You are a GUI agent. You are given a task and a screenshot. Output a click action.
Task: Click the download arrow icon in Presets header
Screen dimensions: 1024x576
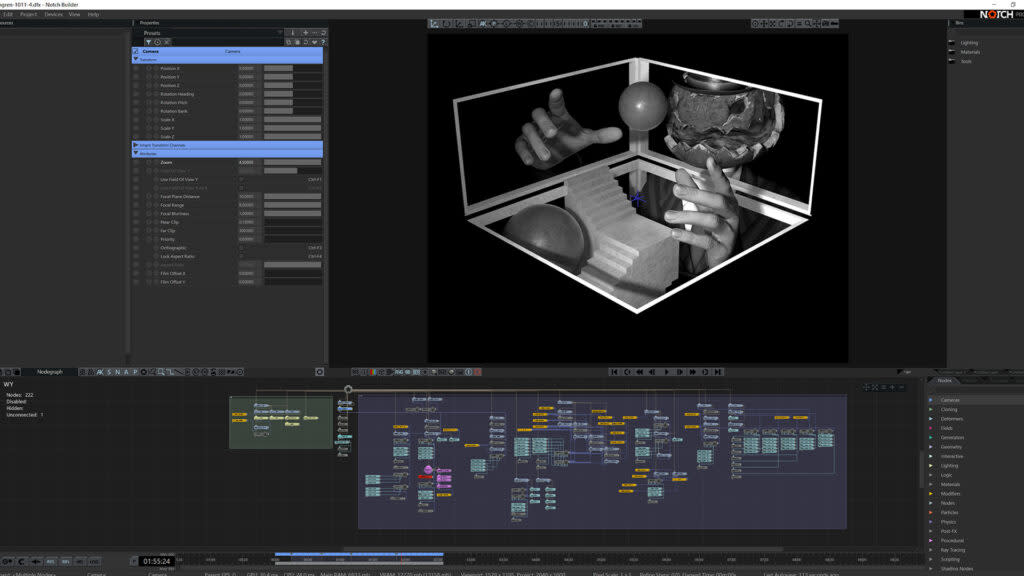tap(291, 33)
